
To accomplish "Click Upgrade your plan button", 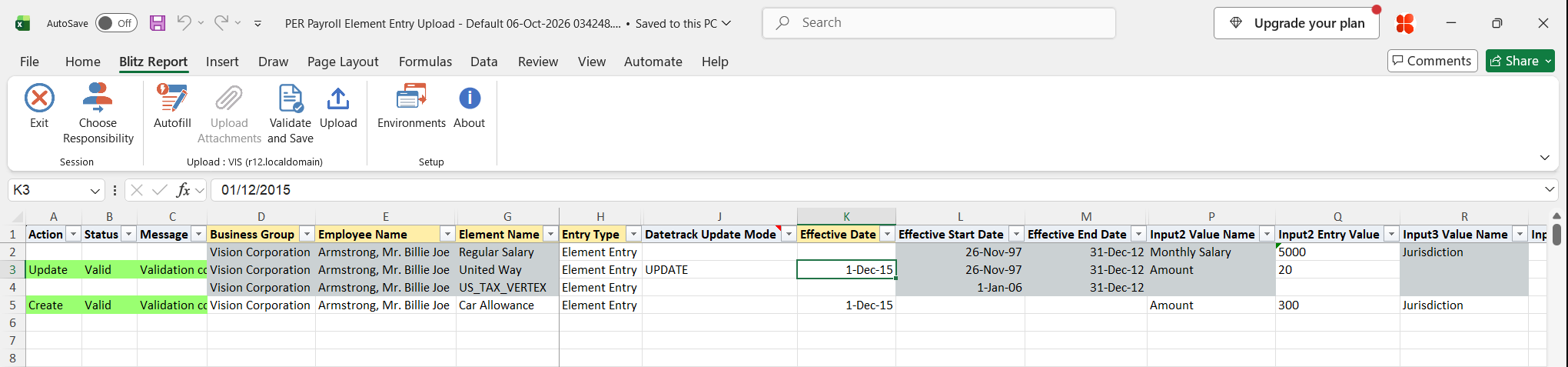I will (x=1297, y=23).
